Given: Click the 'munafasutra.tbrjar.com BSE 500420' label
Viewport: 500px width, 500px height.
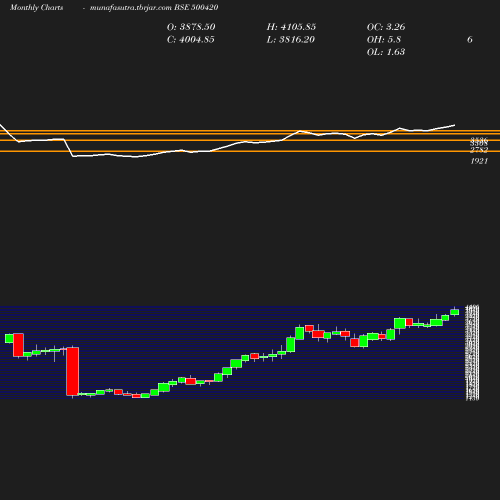Looking at the screenshot, I should click(154, 7).
